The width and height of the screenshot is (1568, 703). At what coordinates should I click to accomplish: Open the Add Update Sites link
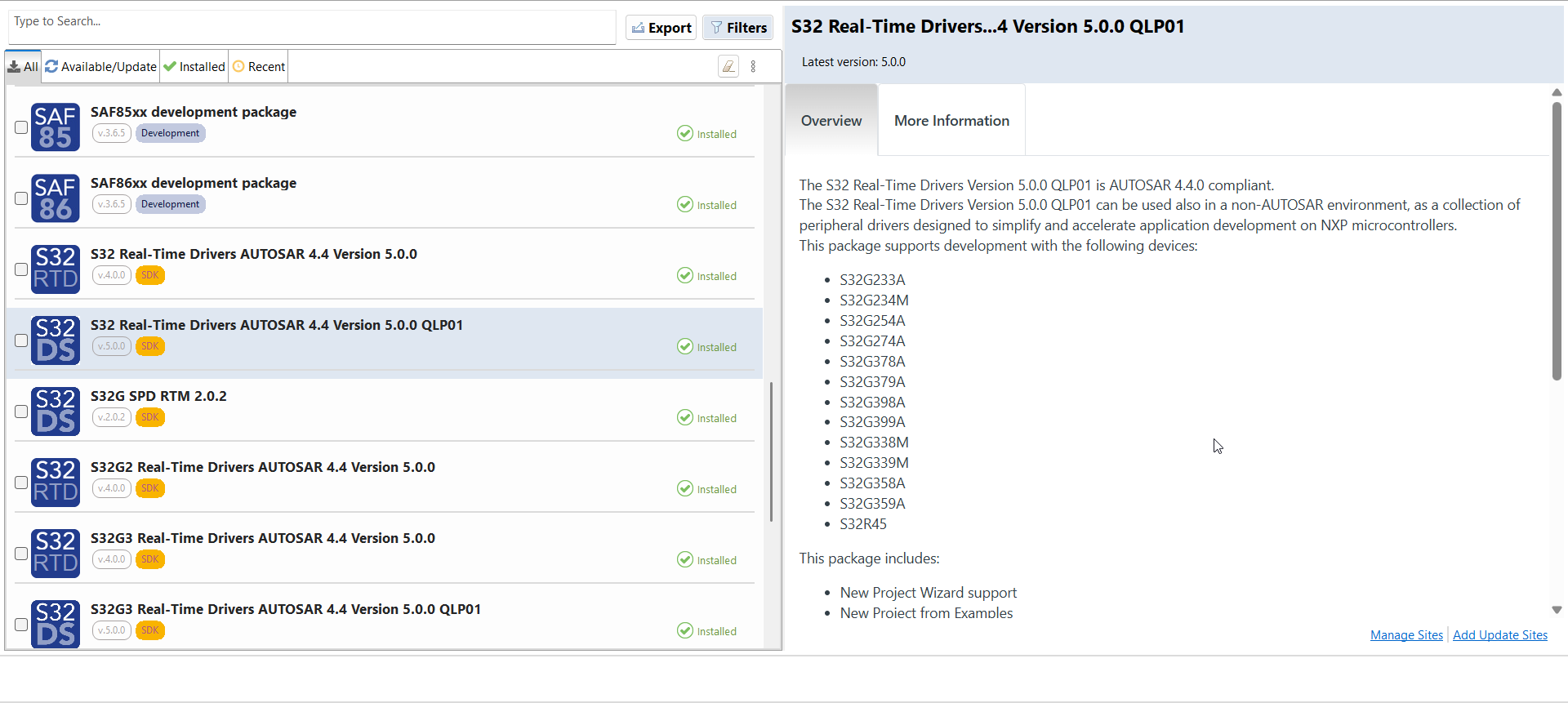1500,635
